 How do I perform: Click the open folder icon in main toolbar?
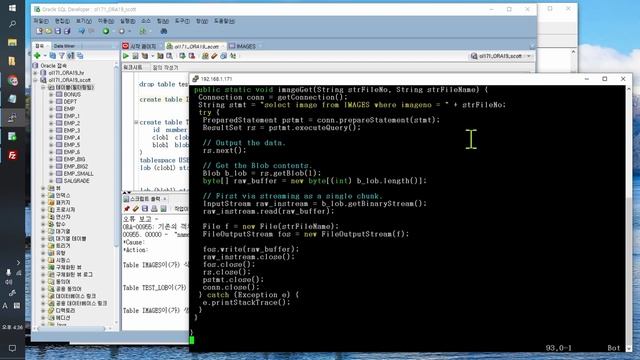49,31
